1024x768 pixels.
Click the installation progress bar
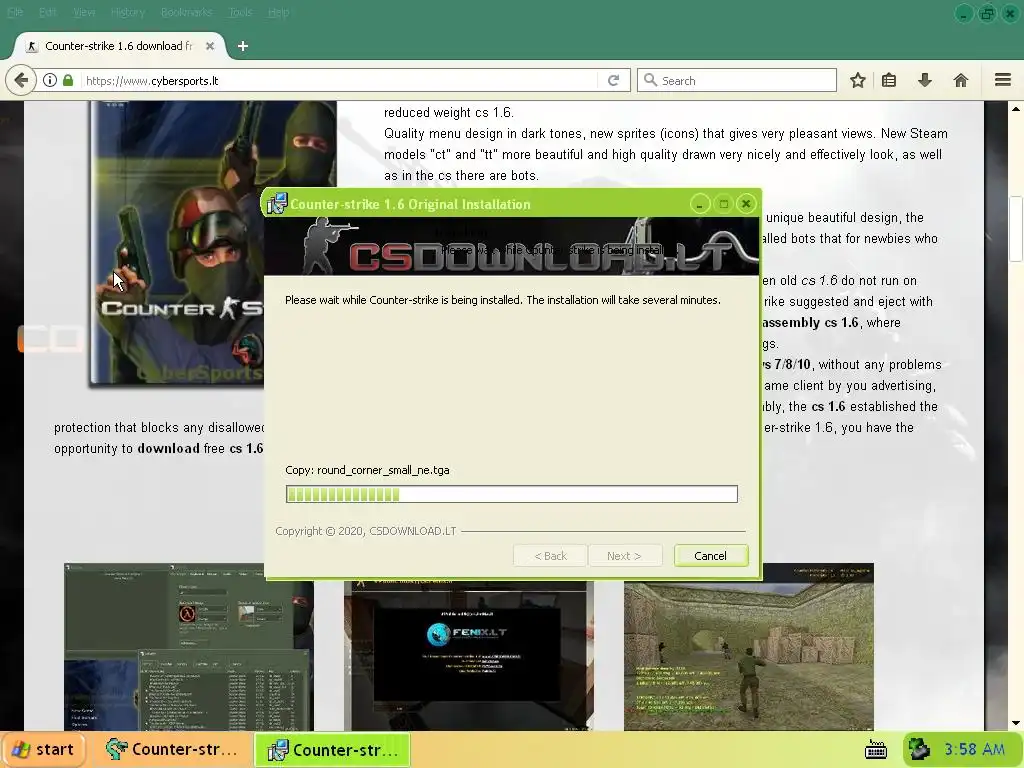tap(511, 494)
